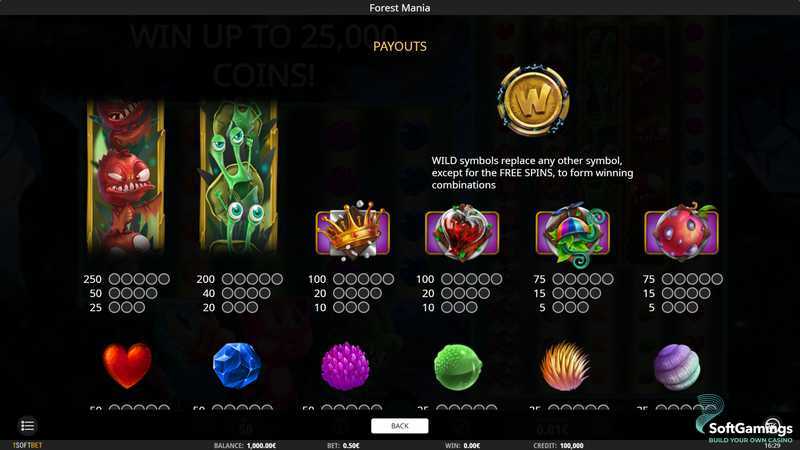
Task: Click the red candy apple symbol
Action: tap(682, 233)
